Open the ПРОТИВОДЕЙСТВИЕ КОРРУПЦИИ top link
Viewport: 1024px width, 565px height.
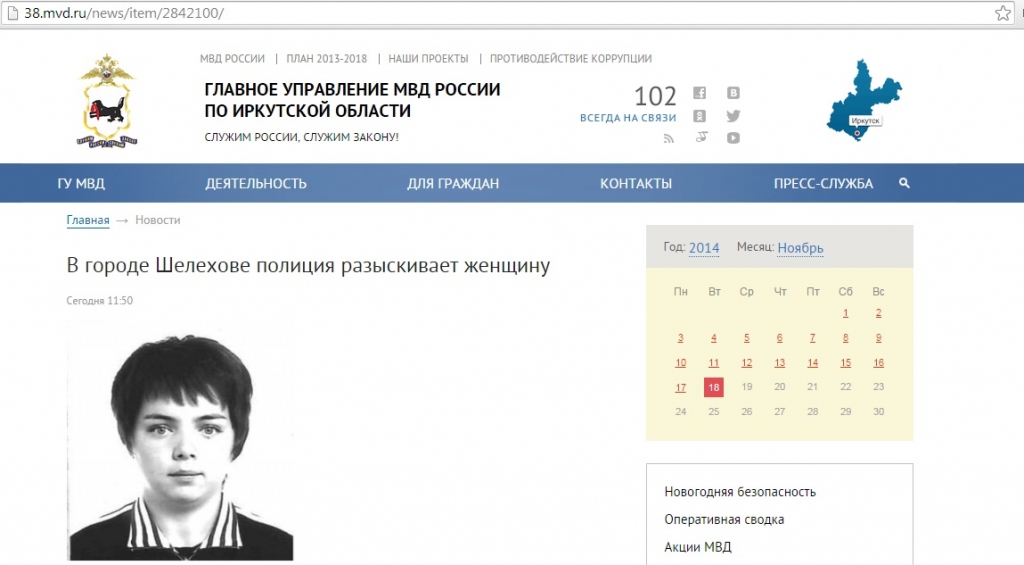[x=570, y=59]
